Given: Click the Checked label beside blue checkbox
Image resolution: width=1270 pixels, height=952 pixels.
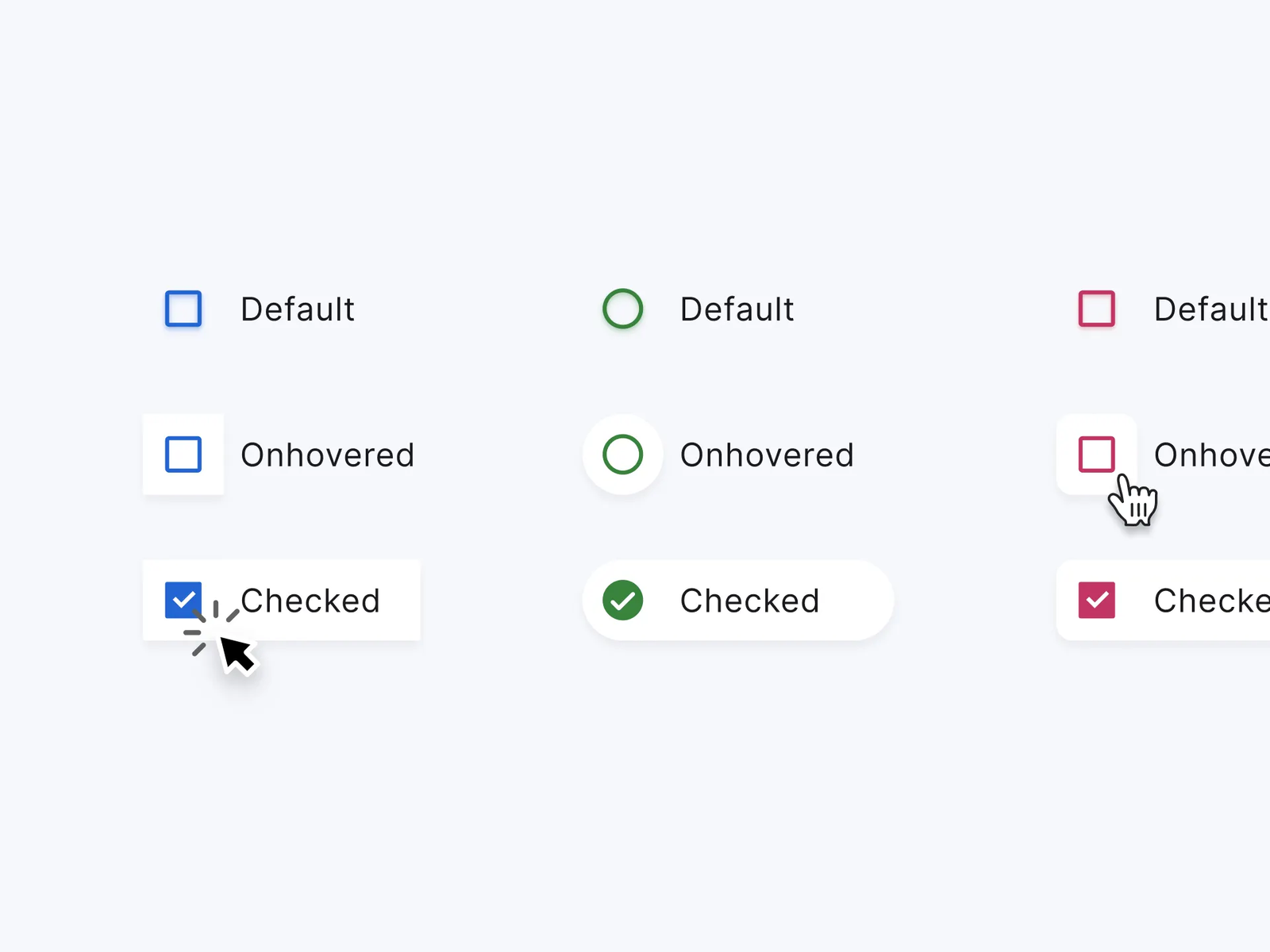Looking at the screenshot, I should point(311,601).
